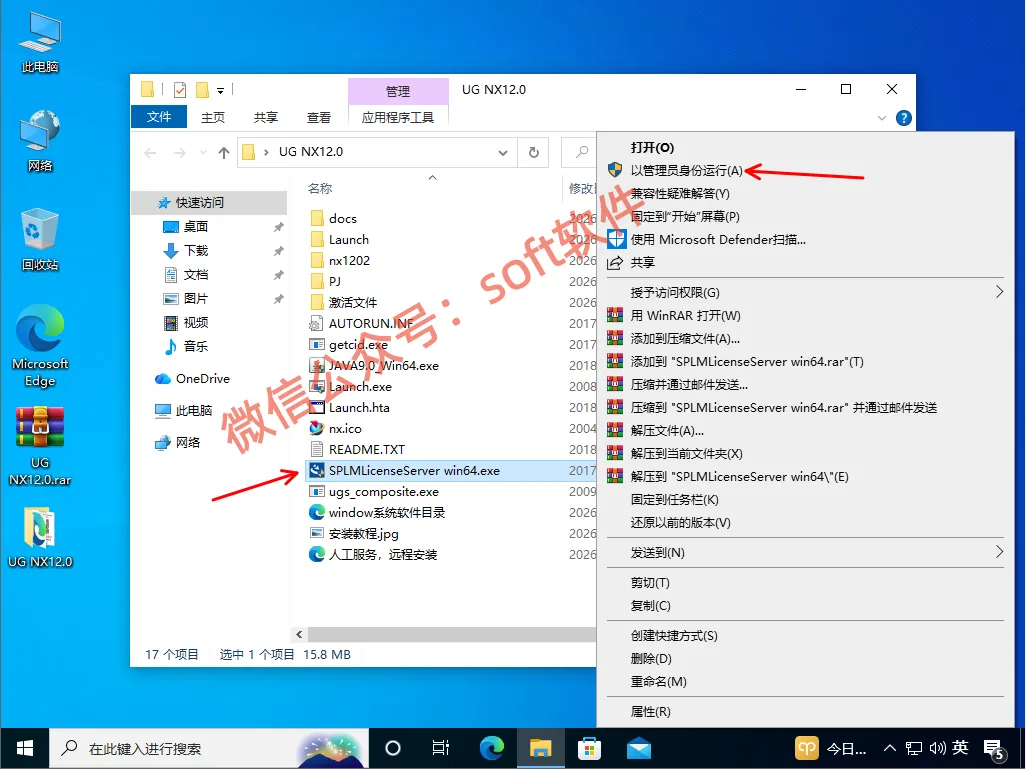Click the taskbar search box
This screenshot has height=769, width=1026.
pos(209,748)
